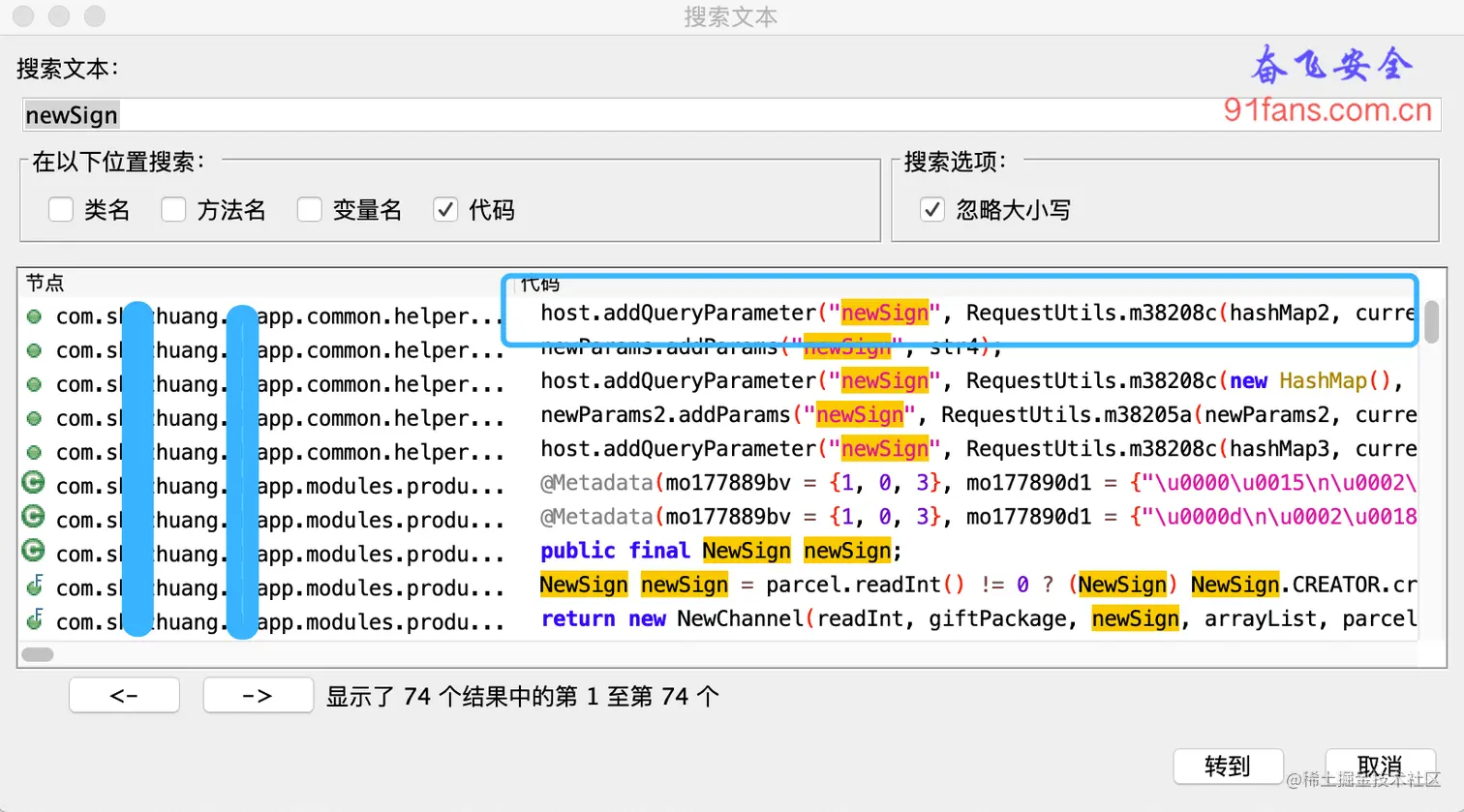Uncheck the 代码 (code) search location checkbox
1464x812 pixels.
445,209
